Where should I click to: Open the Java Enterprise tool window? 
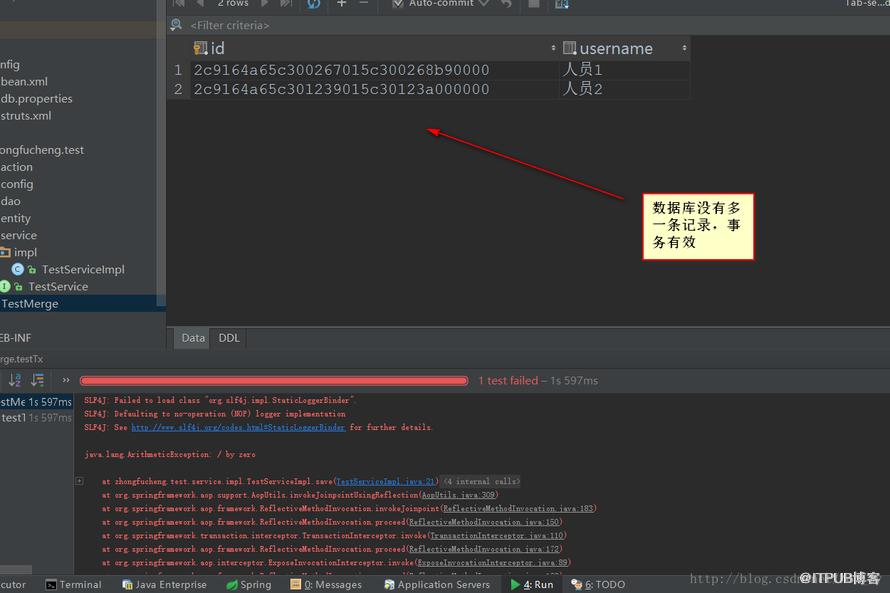click(x=164, y=584)
